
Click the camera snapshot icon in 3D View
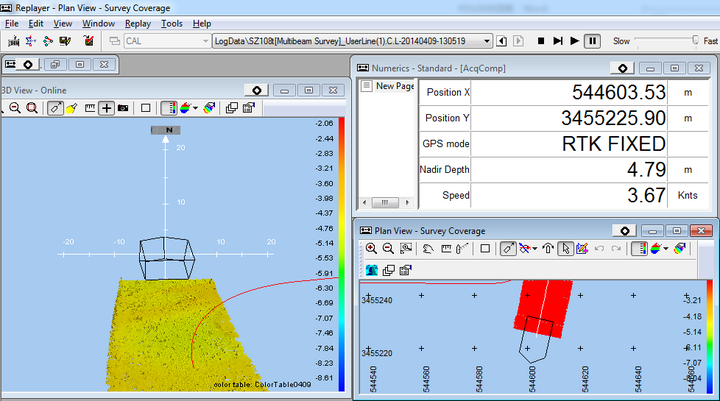click(x=123, y=108)
